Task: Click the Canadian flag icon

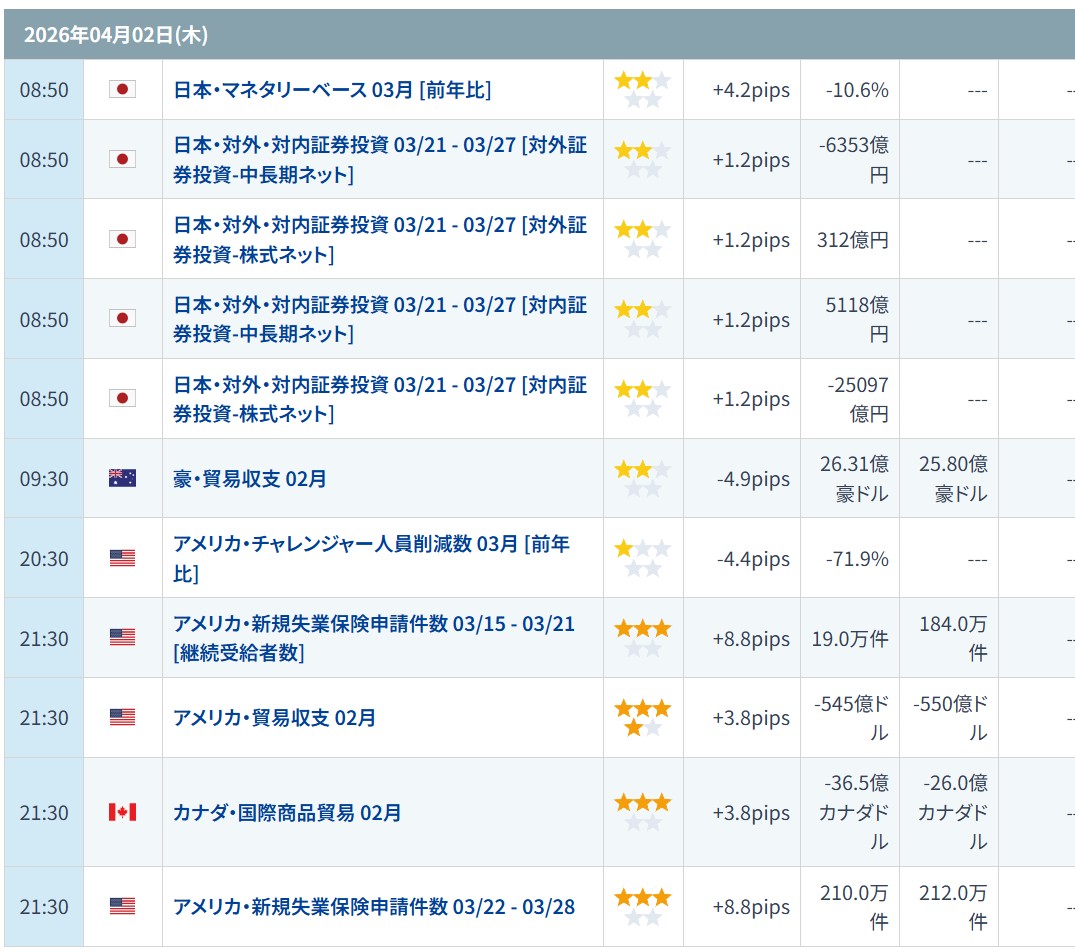Action: pos(122,812)
